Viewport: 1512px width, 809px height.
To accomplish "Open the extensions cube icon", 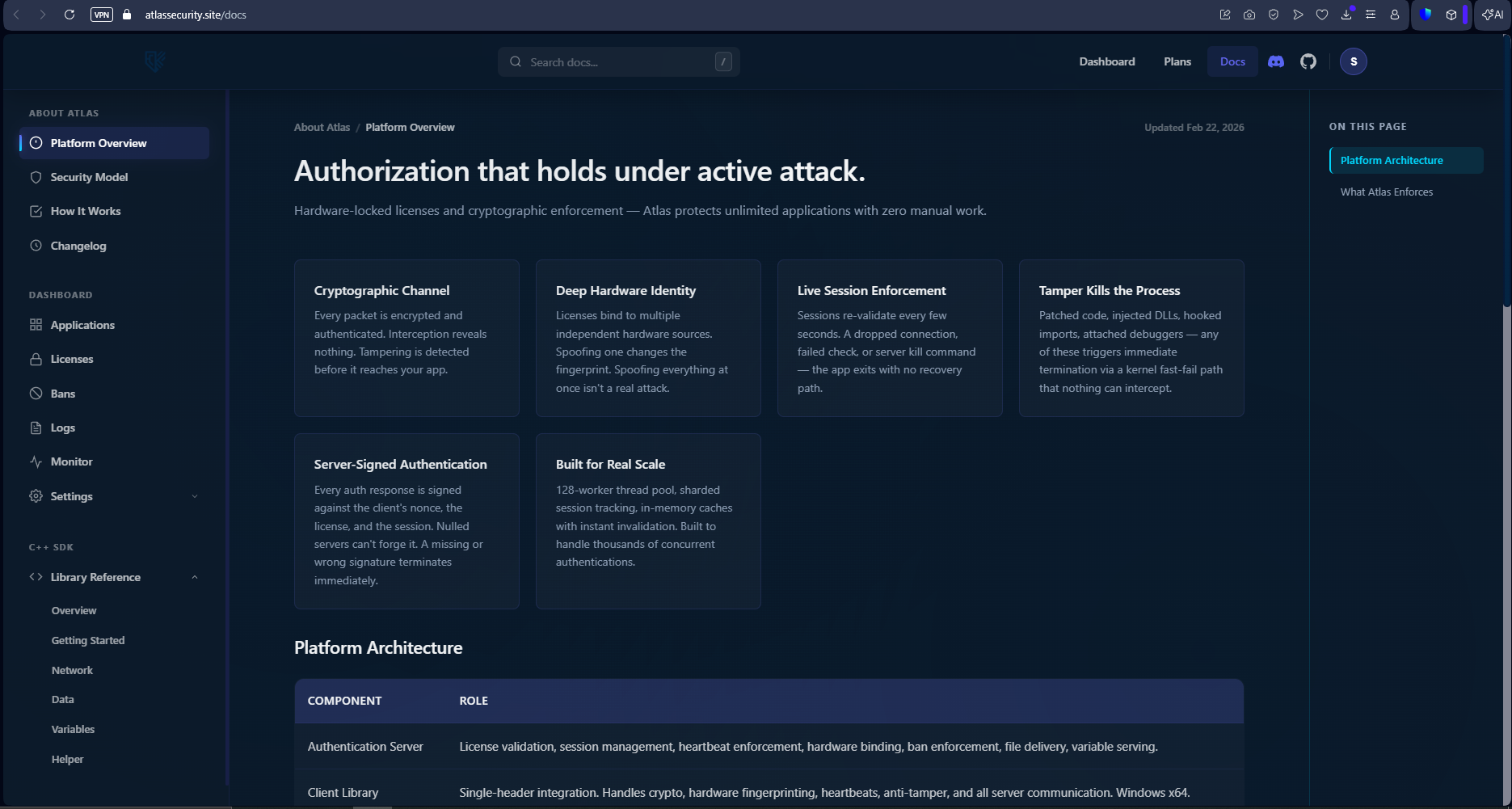I will click(x=1451, y=15).
